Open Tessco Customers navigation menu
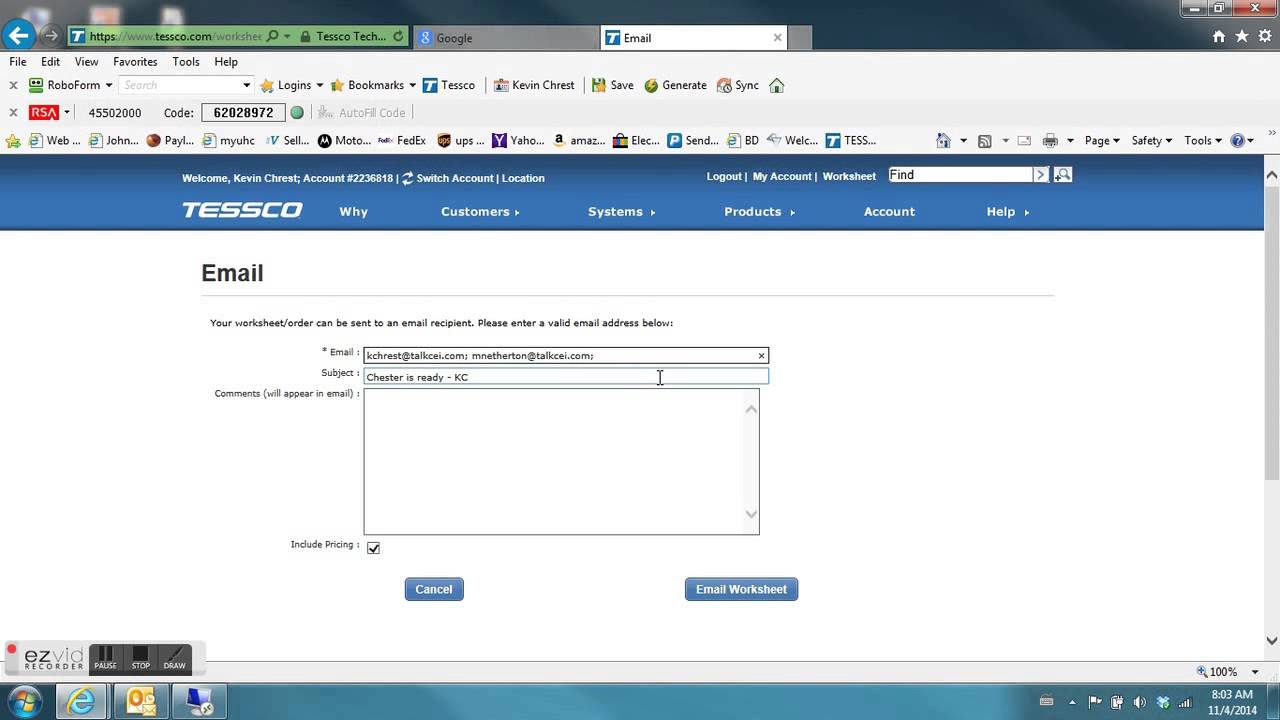The height and width of the screenshot is (720, 1280). click(480, 212)
